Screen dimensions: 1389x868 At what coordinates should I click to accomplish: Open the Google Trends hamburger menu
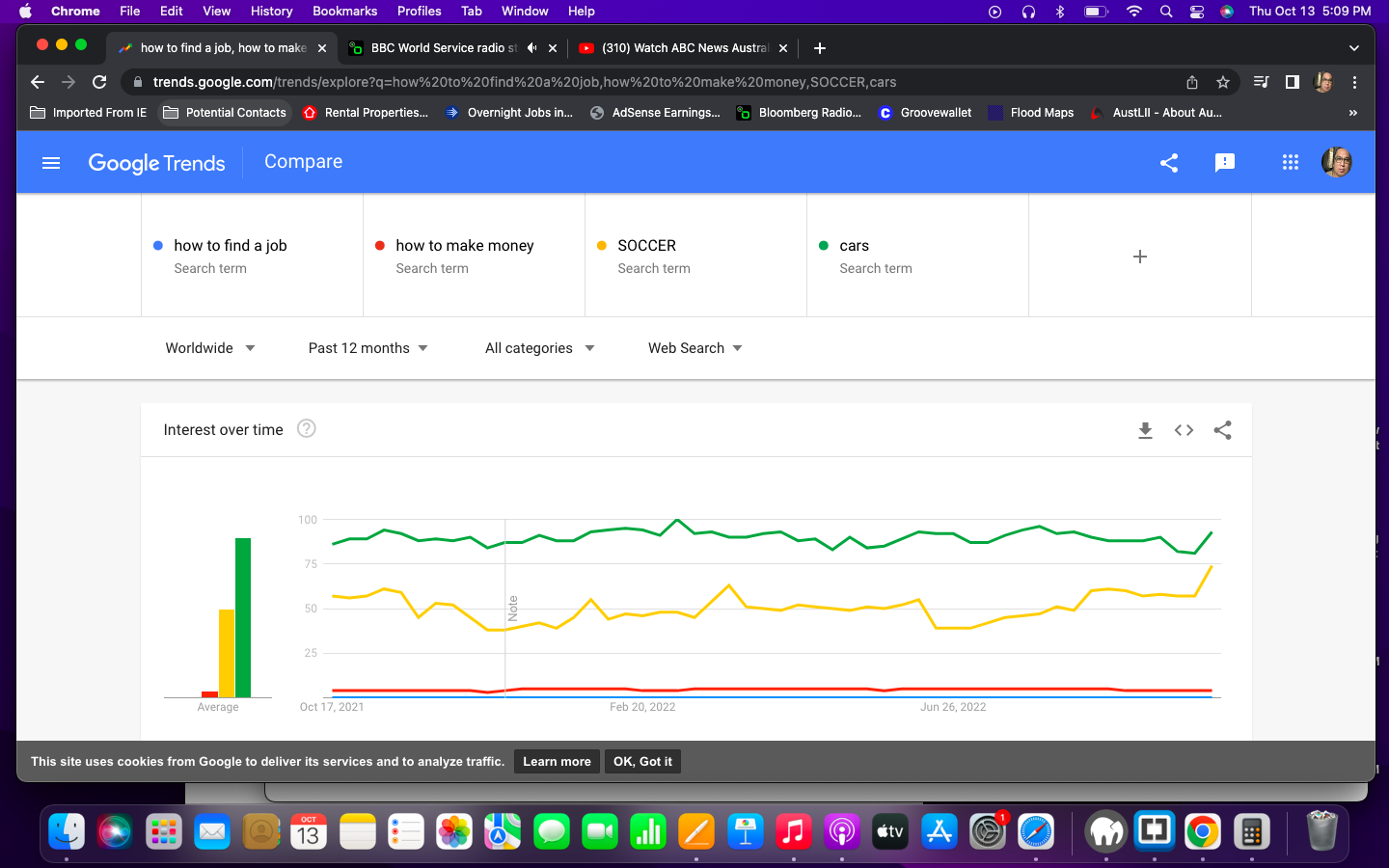pos(51,163)
